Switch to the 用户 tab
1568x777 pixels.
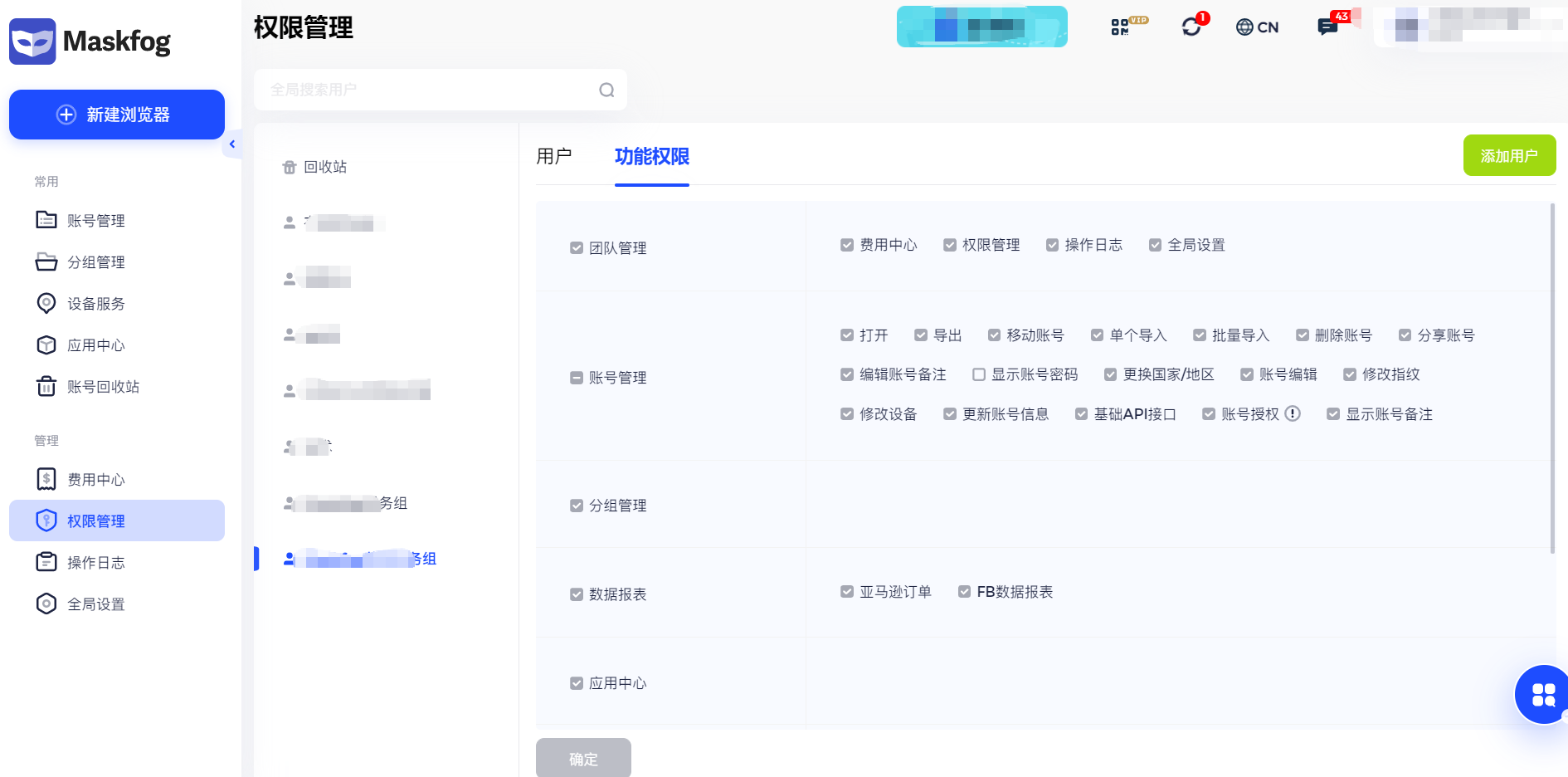coord(553,156)
